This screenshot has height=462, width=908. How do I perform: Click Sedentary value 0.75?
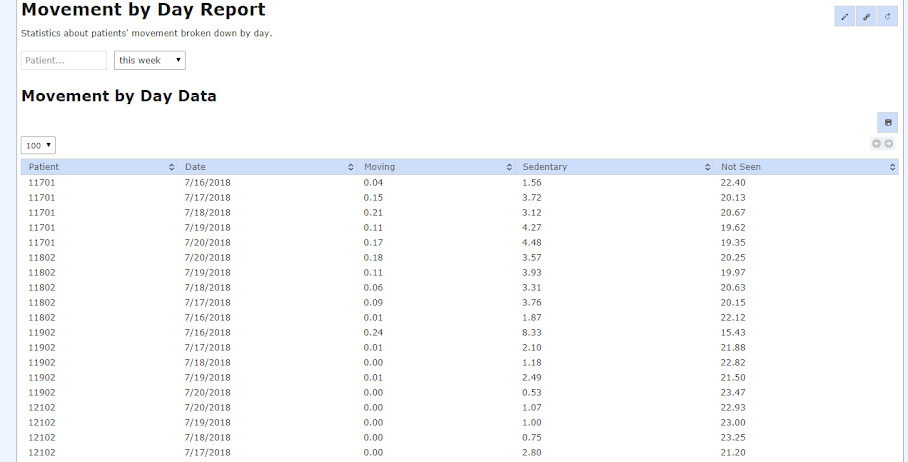pyautogui.click(x=532, y=438)
